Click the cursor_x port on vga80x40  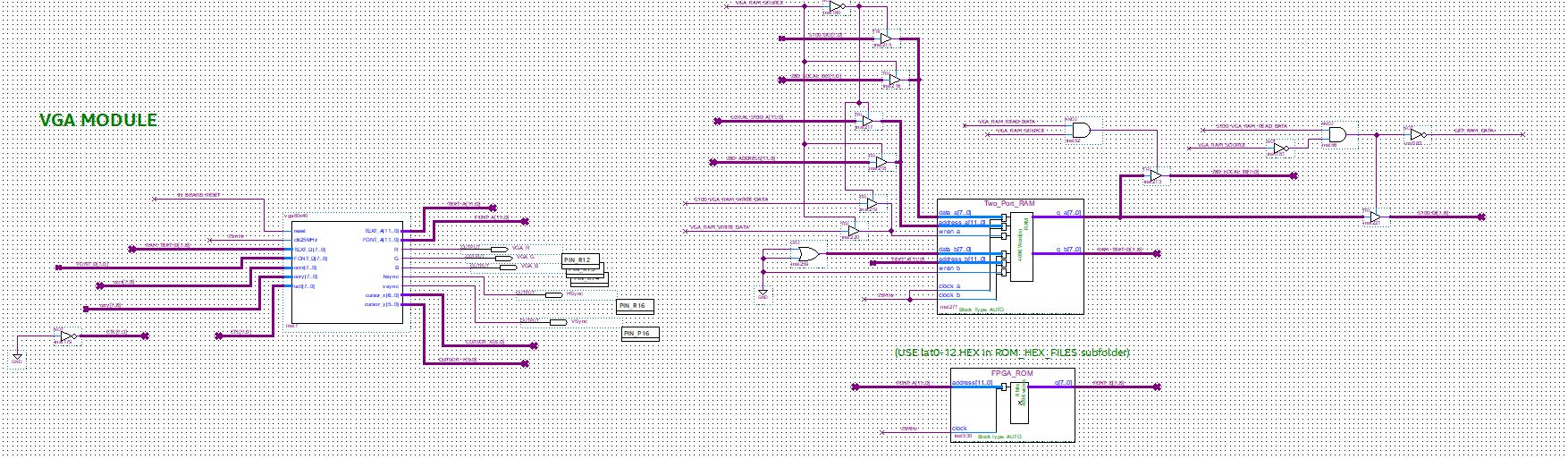(383, 294)
